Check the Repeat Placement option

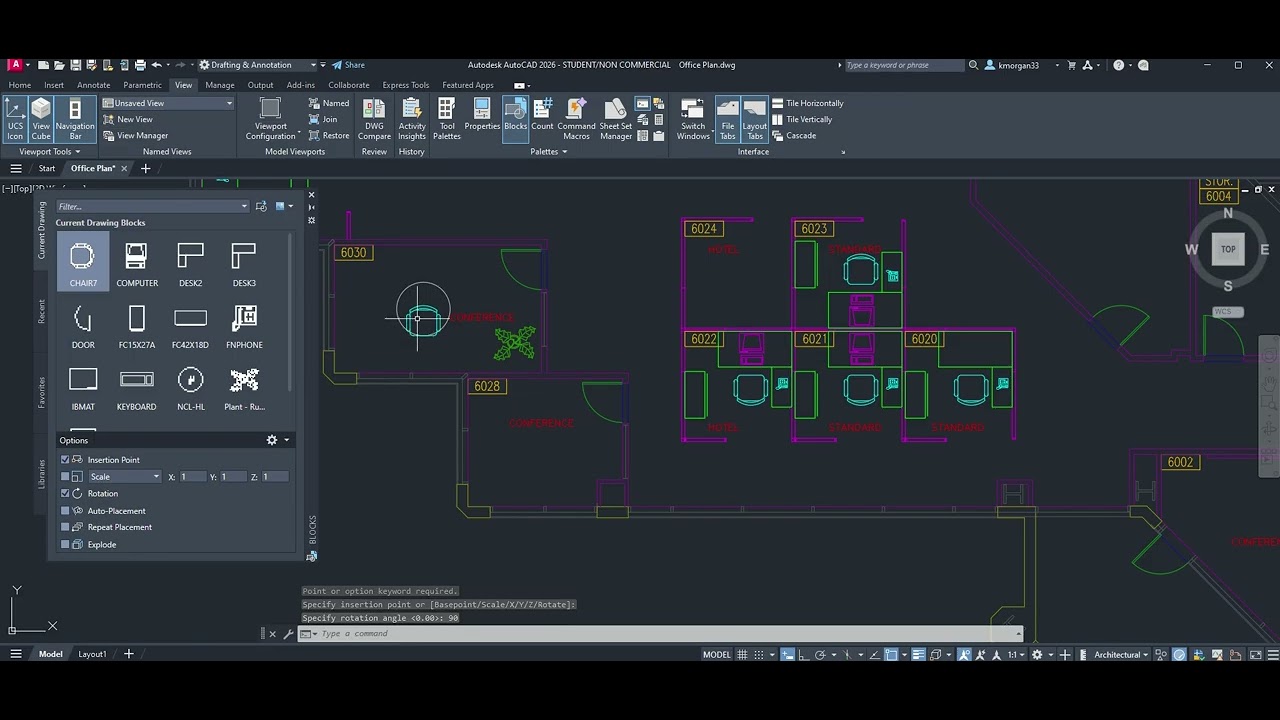(x=65, y=527)
